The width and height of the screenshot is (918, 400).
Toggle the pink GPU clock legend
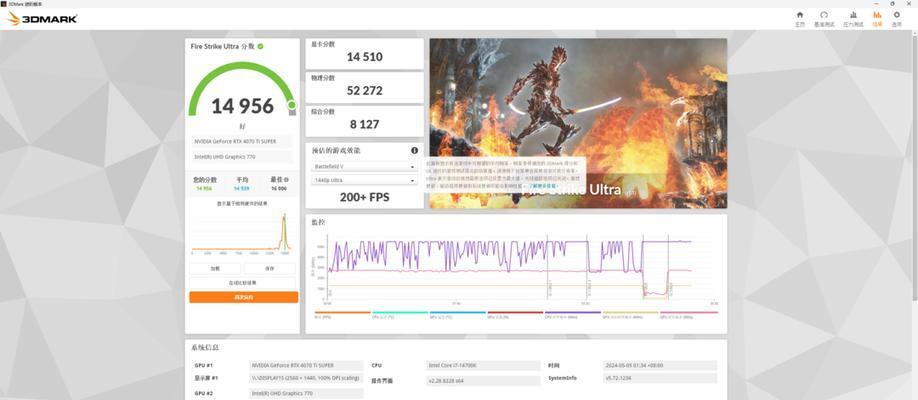(688, 314)
